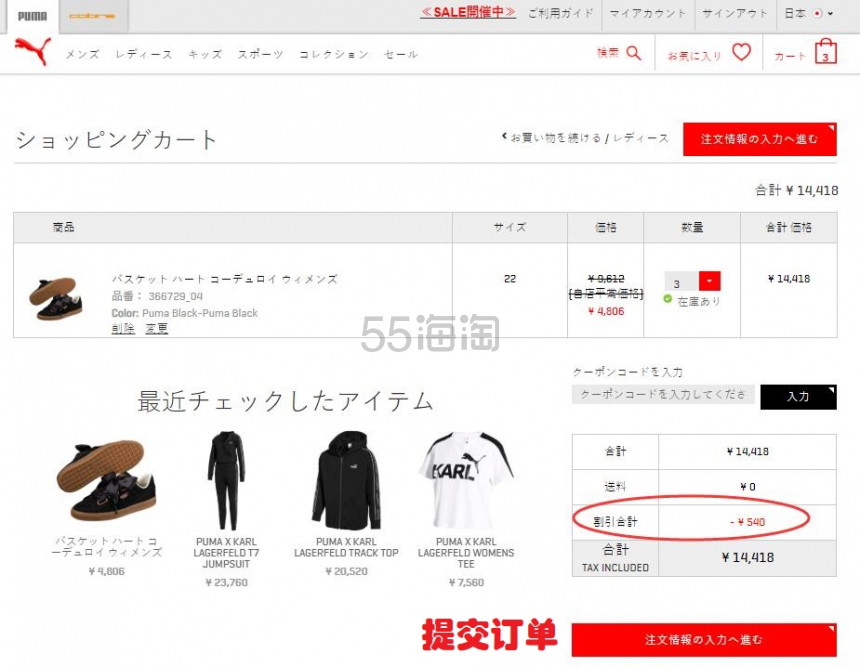This screenshot has width=860, height=667.
Task: Open the コレクション menu
Action: (x=333, y=54)
